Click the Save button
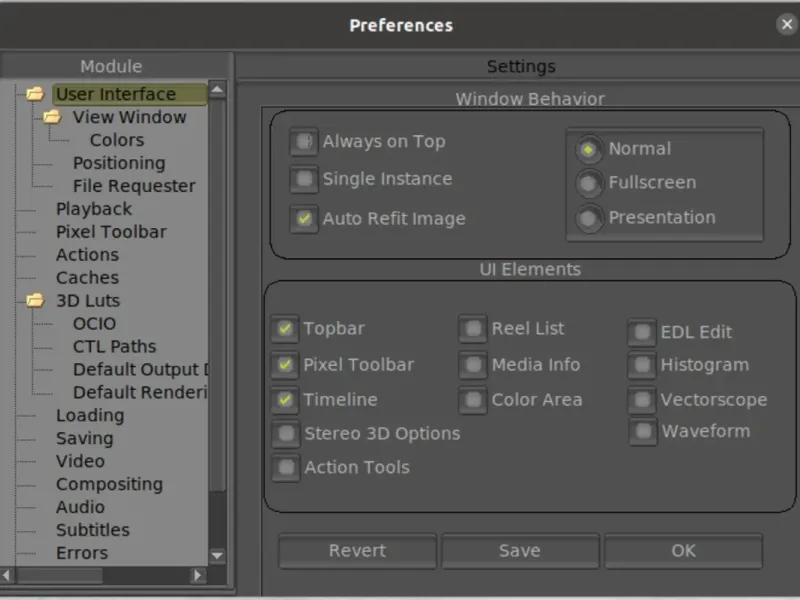Viewport: 800px width, 600px height. coord(520,551)
